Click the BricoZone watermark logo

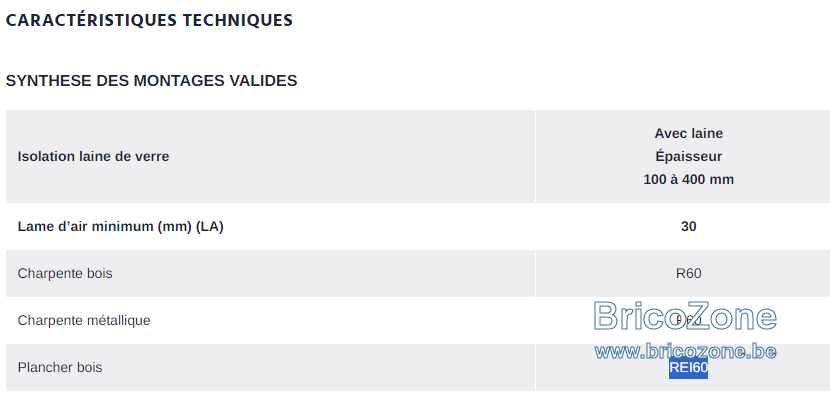685,316
